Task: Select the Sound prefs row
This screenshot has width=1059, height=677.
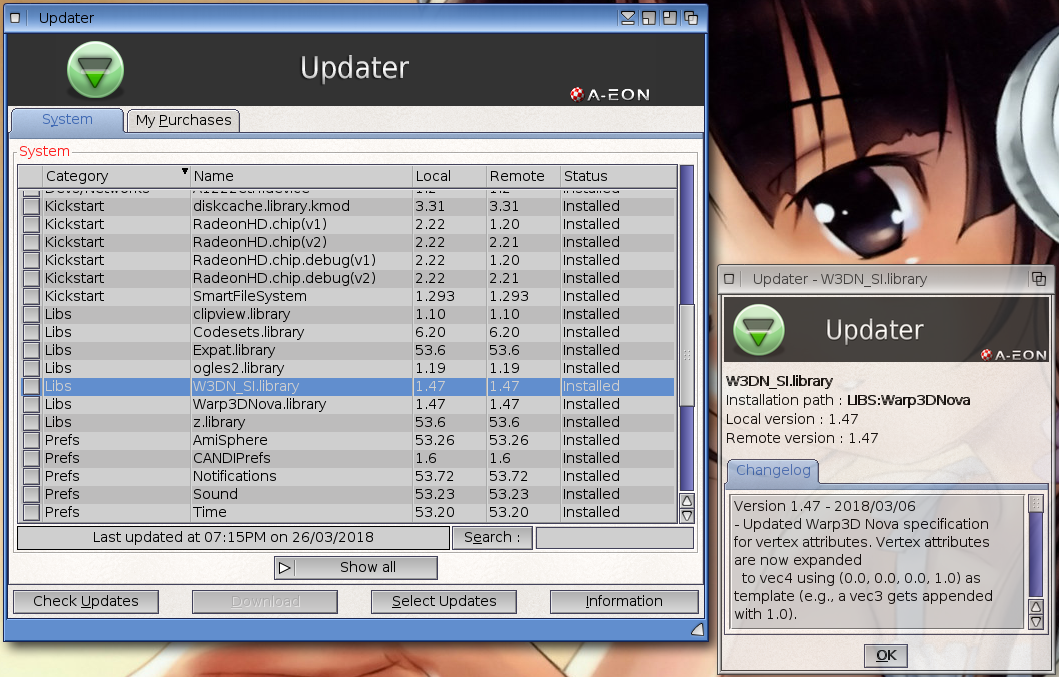Action: coord(347,494)
